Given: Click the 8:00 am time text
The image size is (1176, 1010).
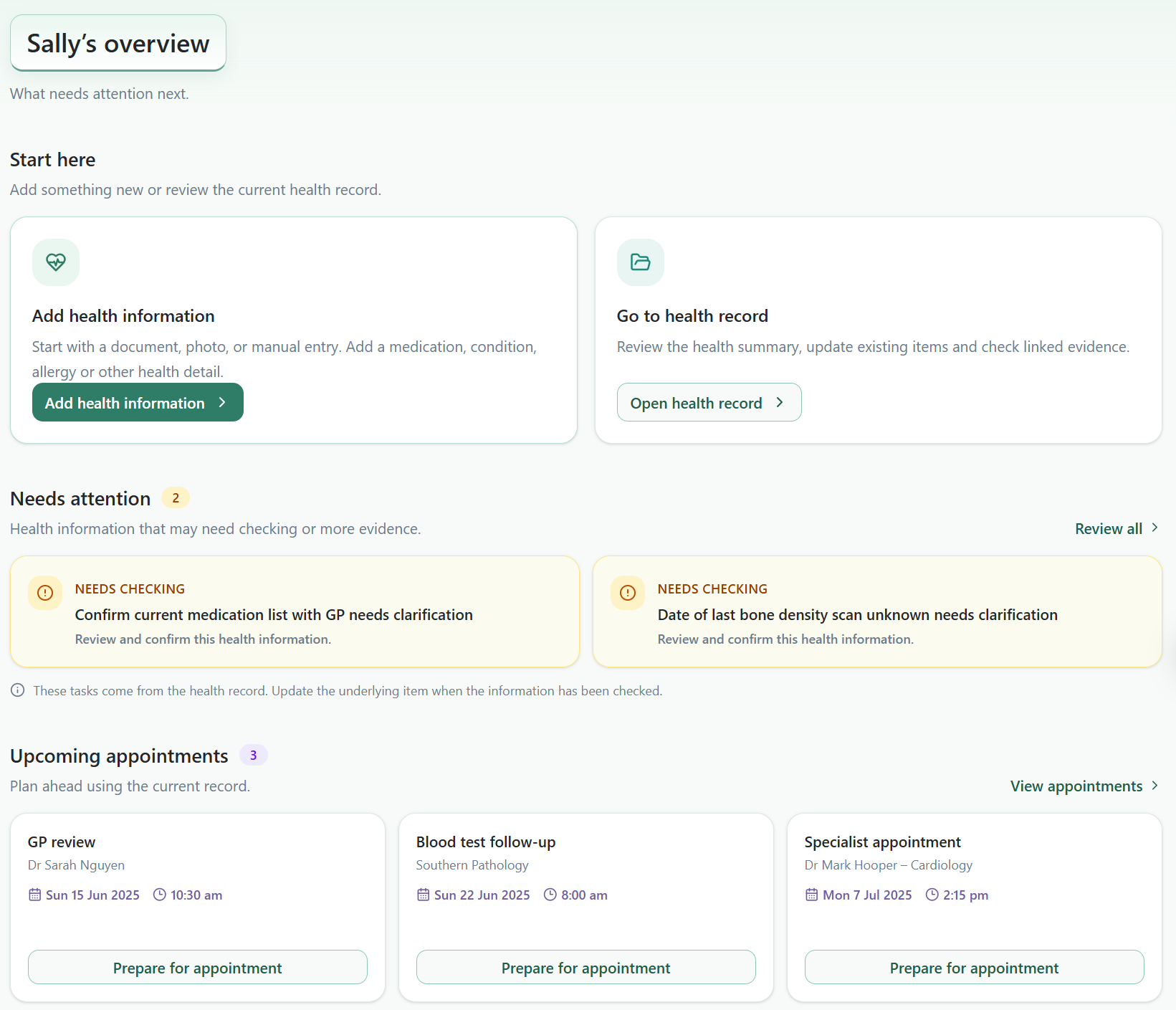Looking at the screenshot, I should (584, 895).
